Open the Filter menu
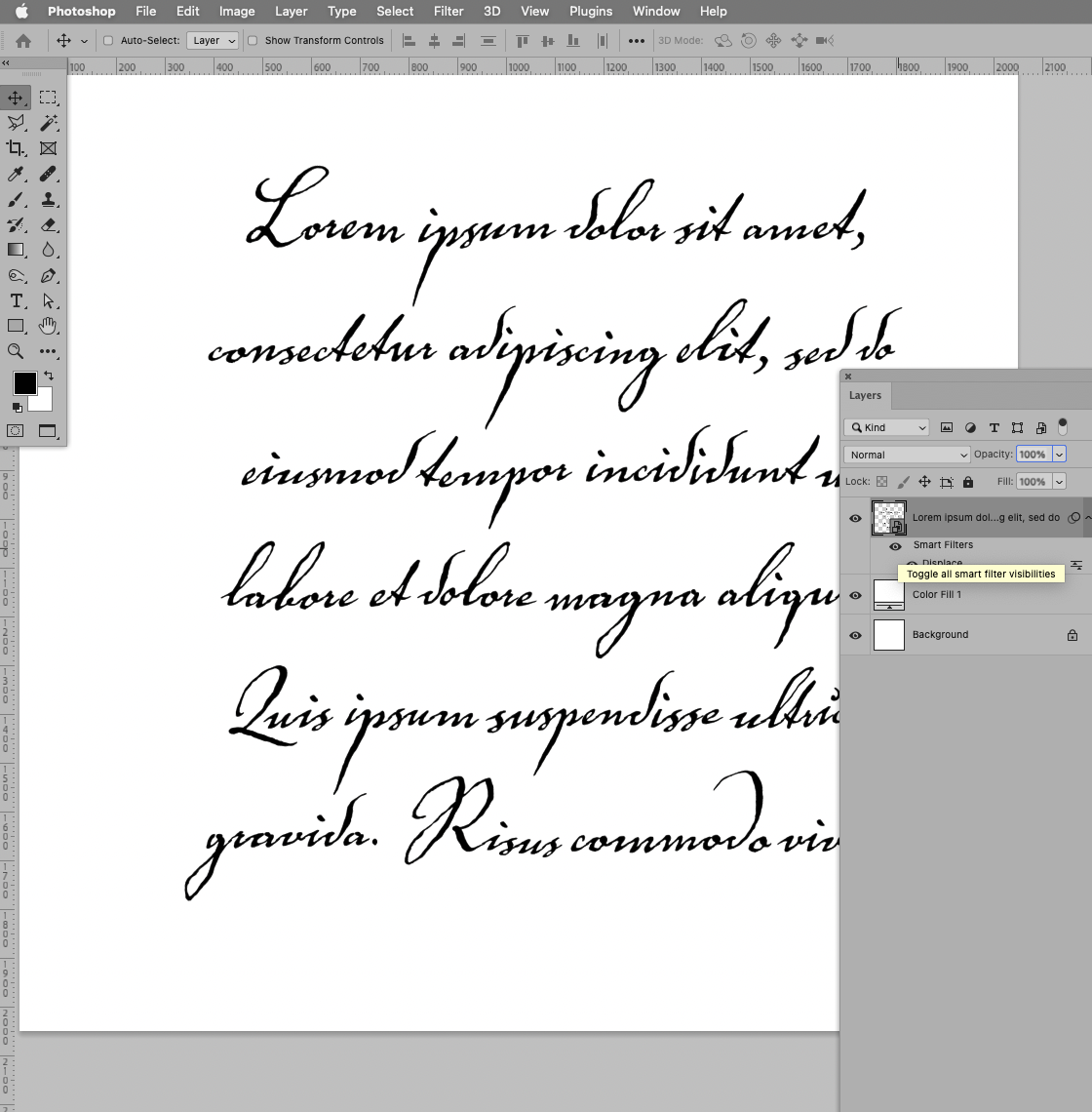This screenshot has height=1112, width=1092. (x=448, y=11)
